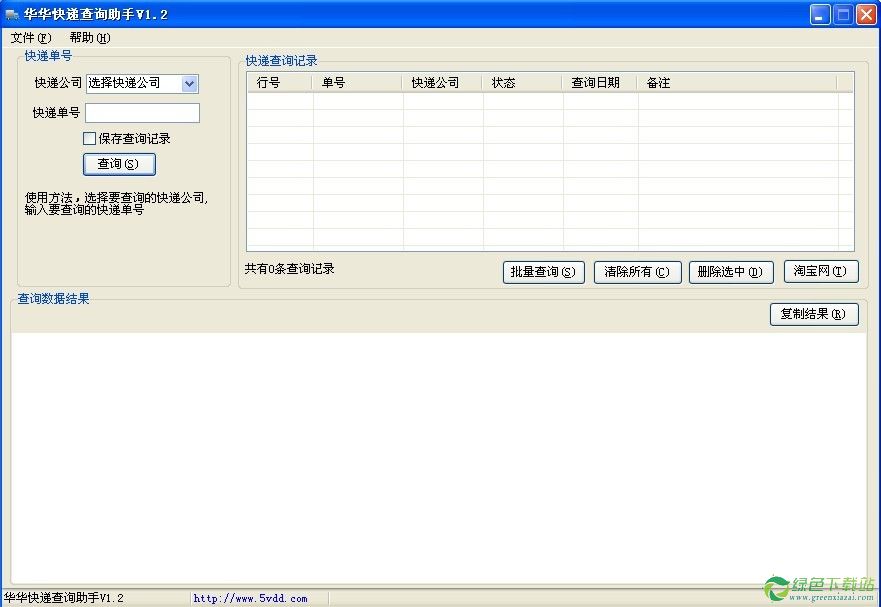Click the 快递公司 column header
This screenshot has width=881, height=607.
(442, 83)
